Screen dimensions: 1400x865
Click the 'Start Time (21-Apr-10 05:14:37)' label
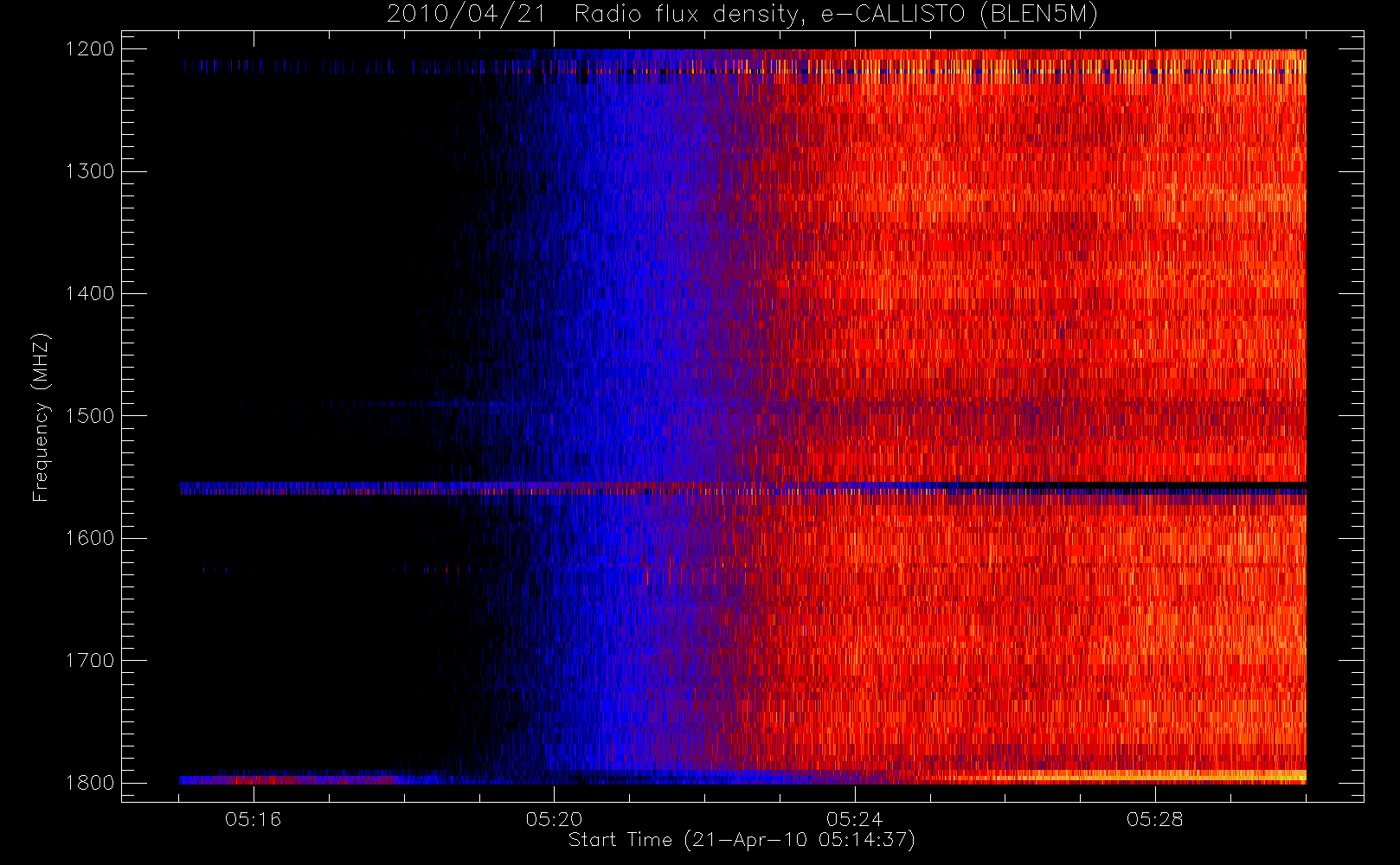tap(742, 840)
